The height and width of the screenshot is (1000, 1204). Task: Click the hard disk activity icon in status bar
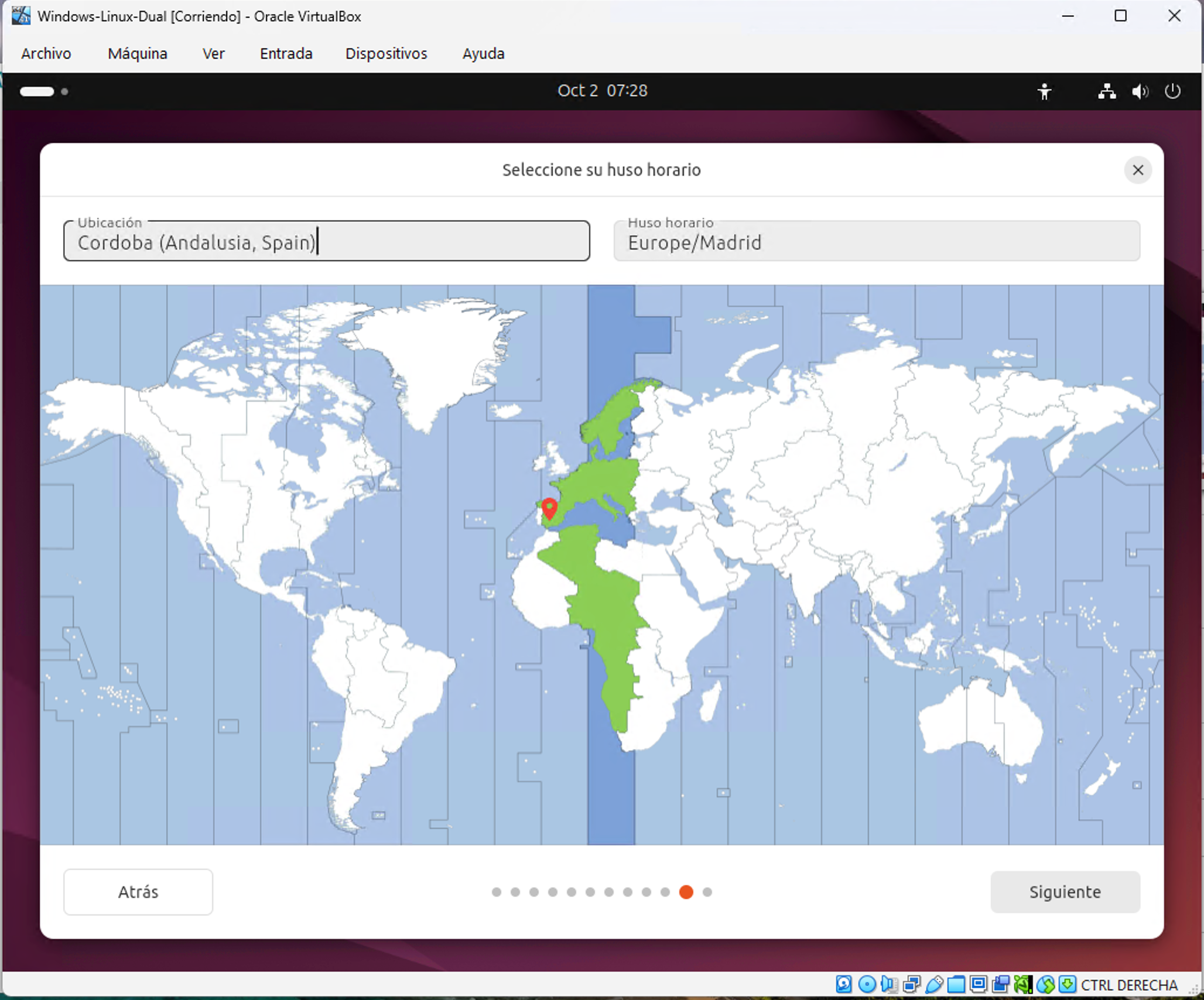[x=844, y=984]
